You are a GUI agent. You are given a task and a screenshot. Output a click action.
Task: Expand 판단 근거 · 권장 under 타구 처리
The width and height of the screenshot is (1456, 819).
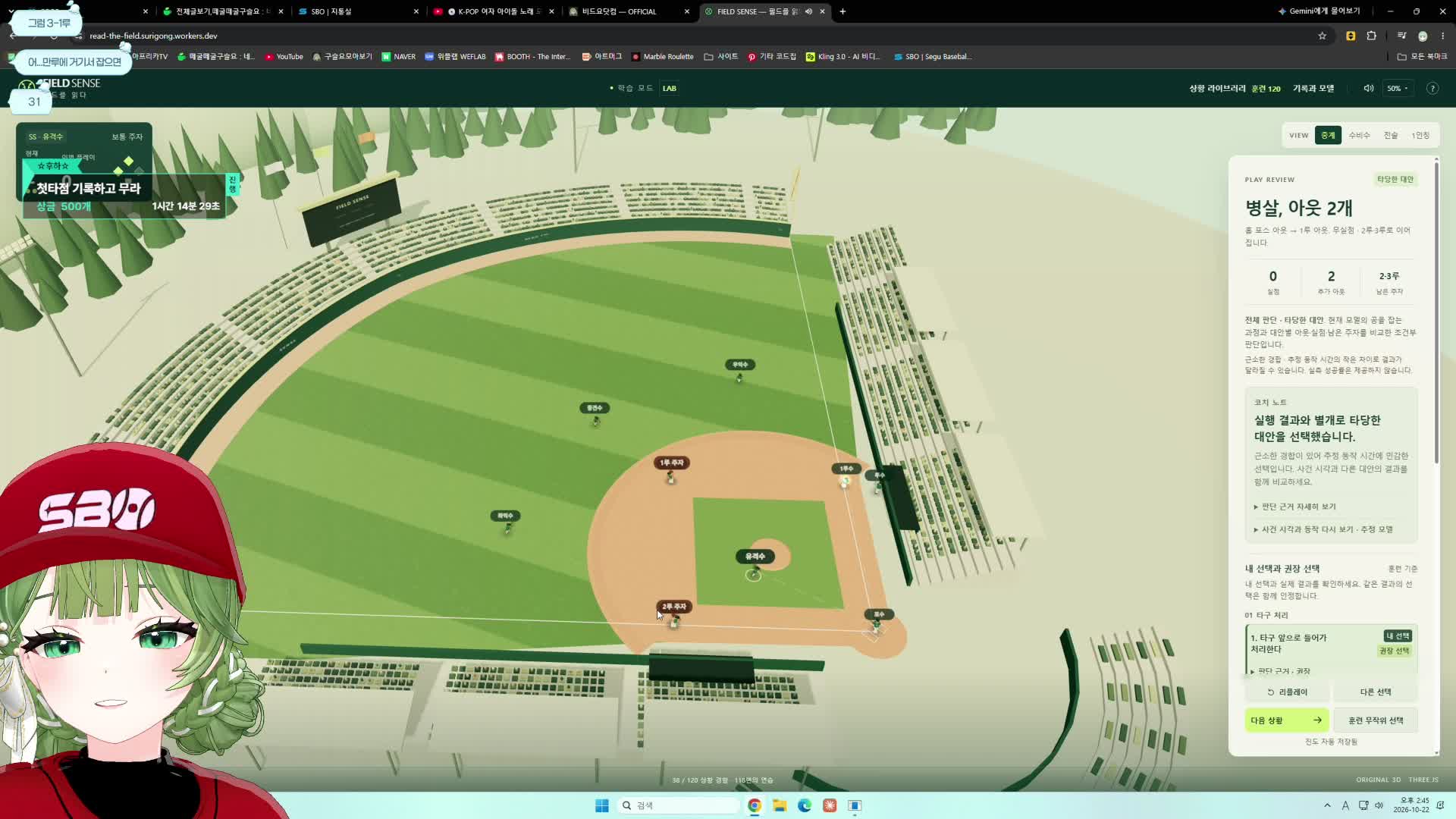pos(1281,671)
